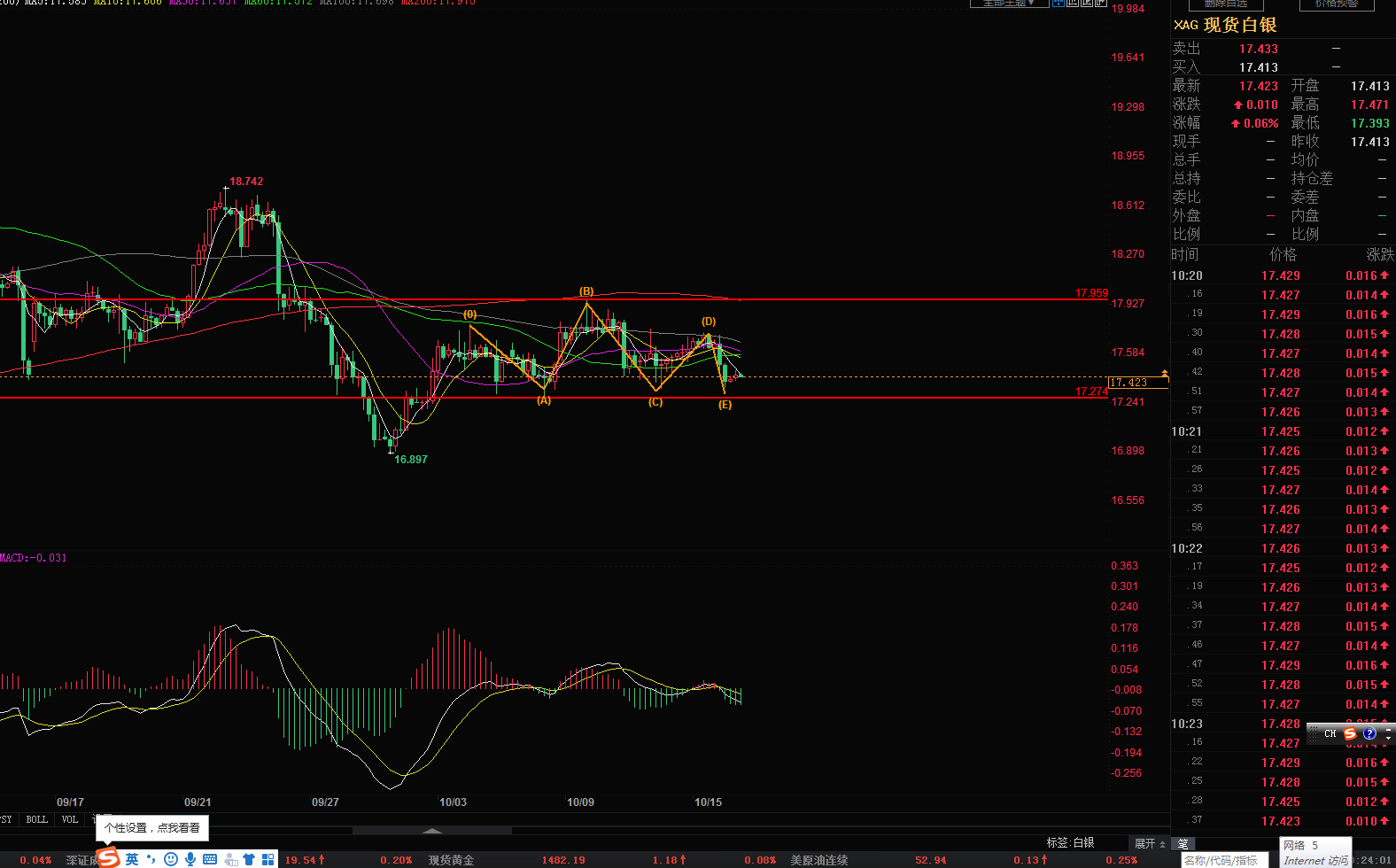Click the 个性设置,点我看看 tooltip
Image resolution: width=1396 pixels, height=868 pixels.
[x=151, y=827]
